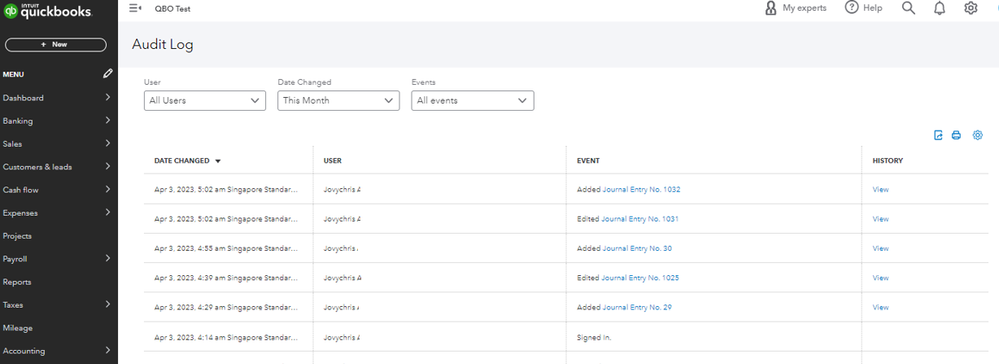This screenshot has width=999, height=364.
Task: Expand the Expenses chevron
Action: 108,212
